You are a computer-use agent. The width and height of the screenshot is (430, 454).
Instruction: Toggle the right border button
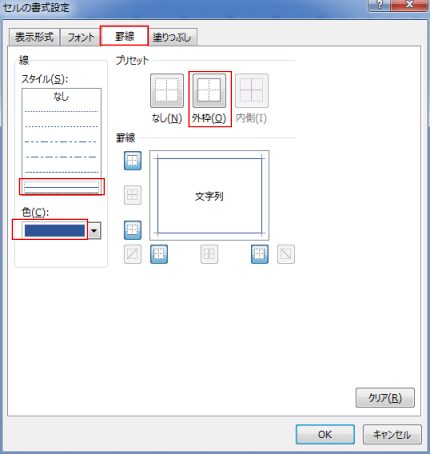(x=260, y=254)
